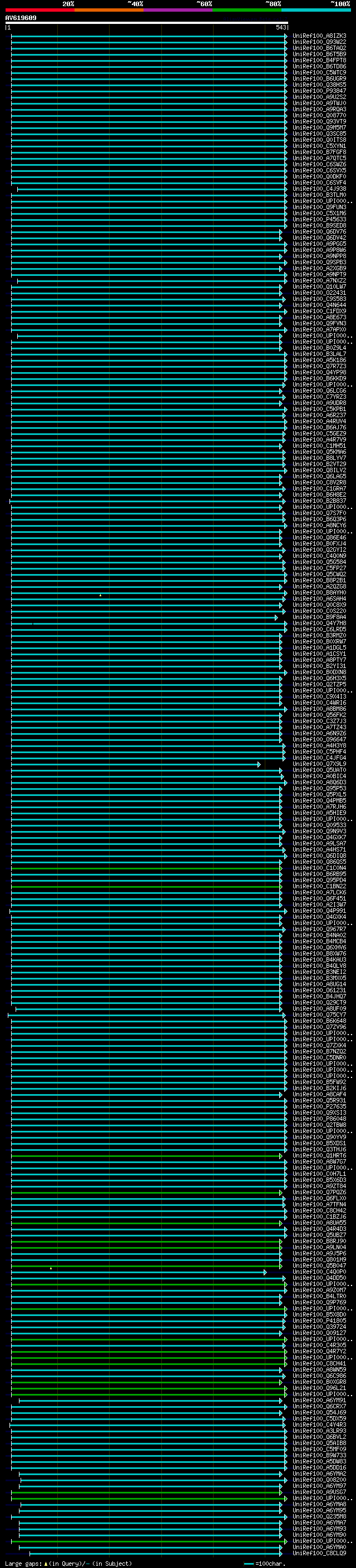356x1568 pixels.
Task: Click the purple ~60% identity legend segment
Action: coord(177,10)
